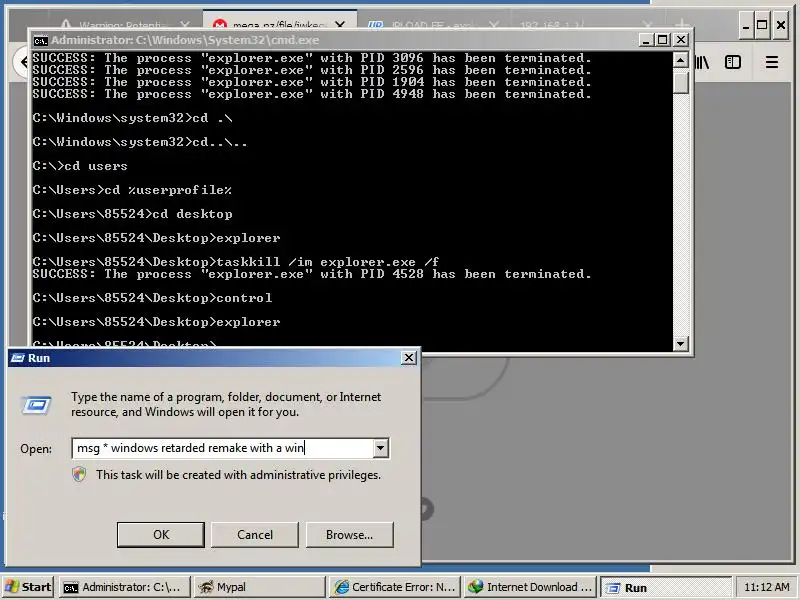Viewport: 800px width, 600px height.
Task: Click the 11:12 AM taskbar clock
Action: tap(766, 587)
